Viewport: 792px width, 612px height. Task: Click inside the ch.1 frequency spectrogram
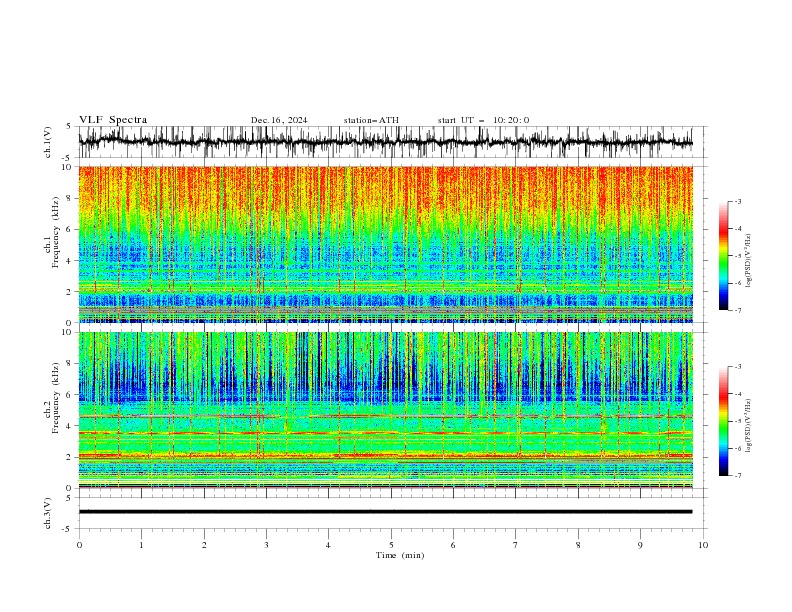[x=385, y=244]
